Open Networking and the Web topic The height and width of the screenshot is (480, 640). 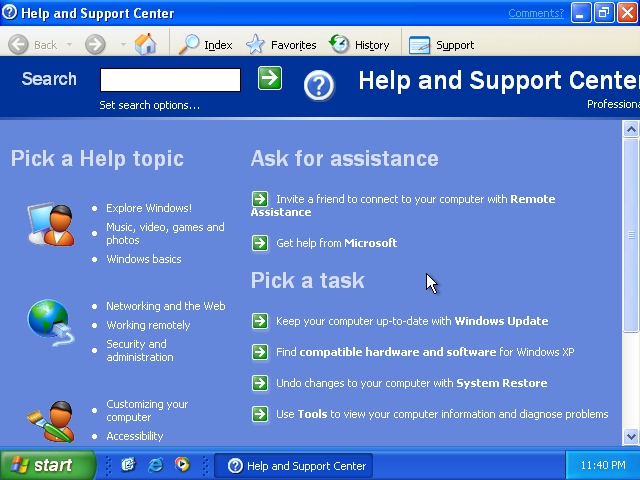pyautogui.click(x=166, y=306)
